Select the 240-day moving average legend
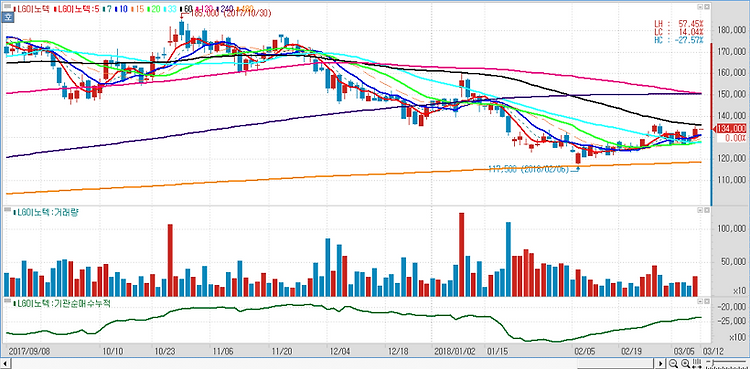The height and width of the screenshot is (369, 750). [225, 9]
